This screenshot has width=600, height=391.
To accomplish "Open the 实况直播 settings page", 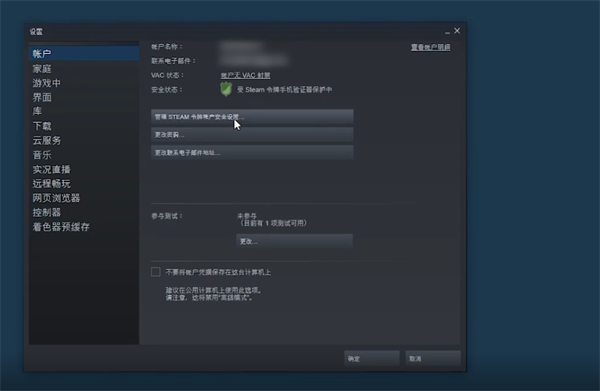I will coord(51,169).
